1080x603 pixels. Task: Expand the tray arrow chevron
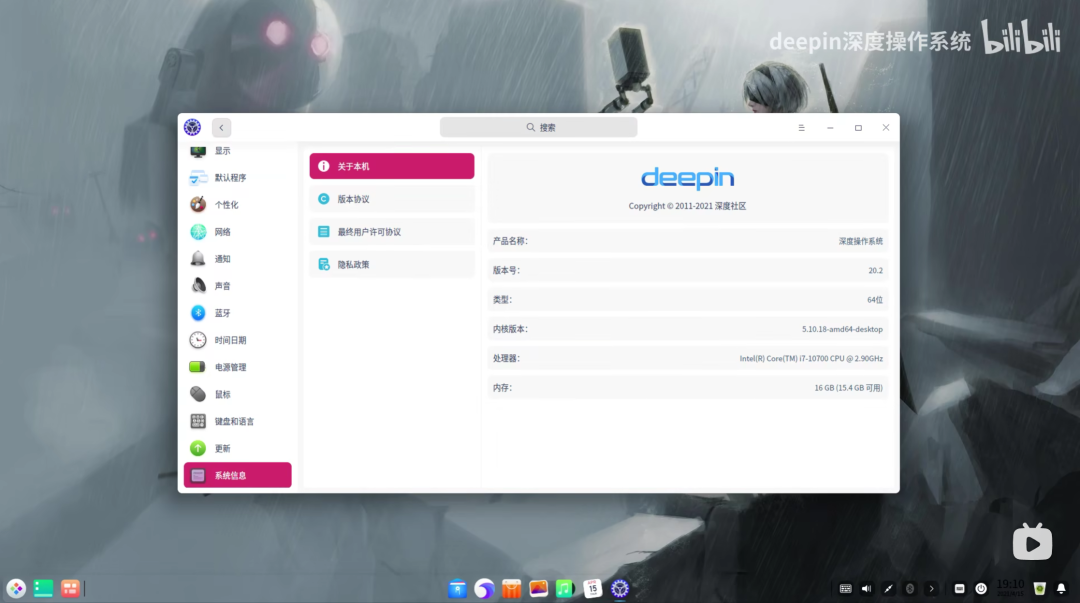point(931,589)
